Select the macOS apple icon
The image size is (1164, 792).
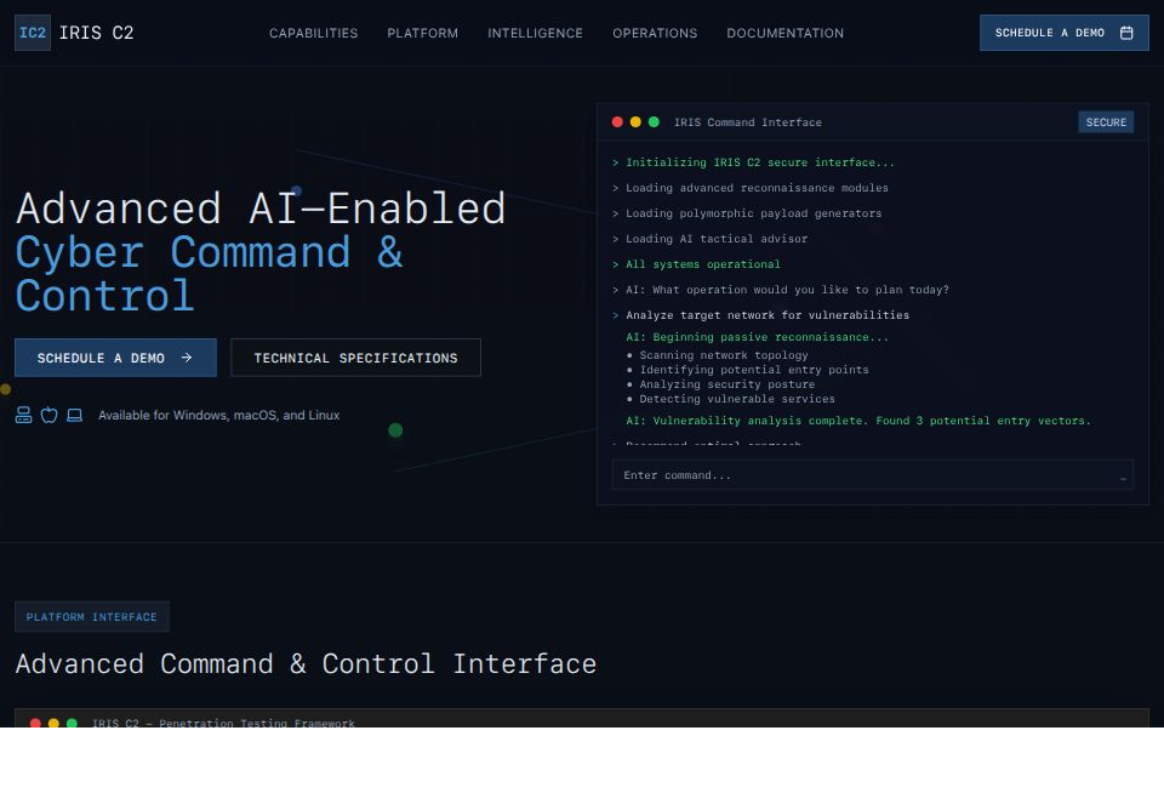tap(48, 414)
